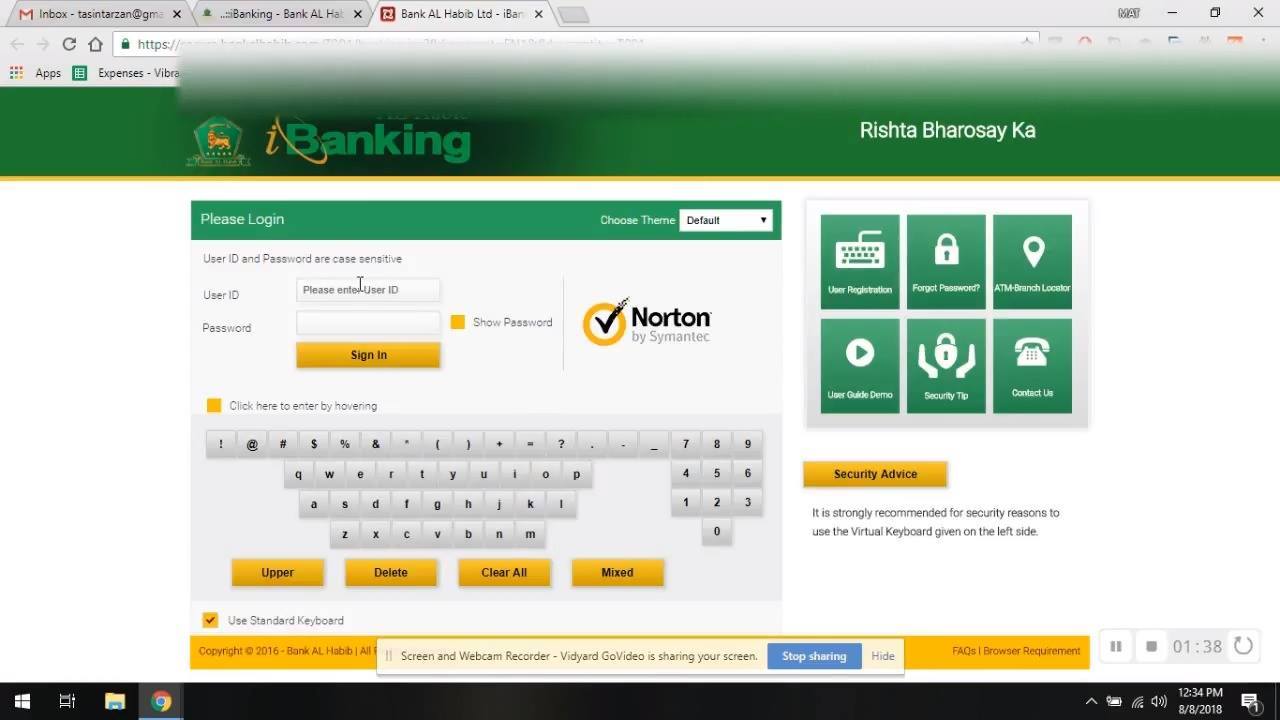Click the 0 key on virtual numpad
Viewport: 1280px width, 720px height.
coord(717,531)
